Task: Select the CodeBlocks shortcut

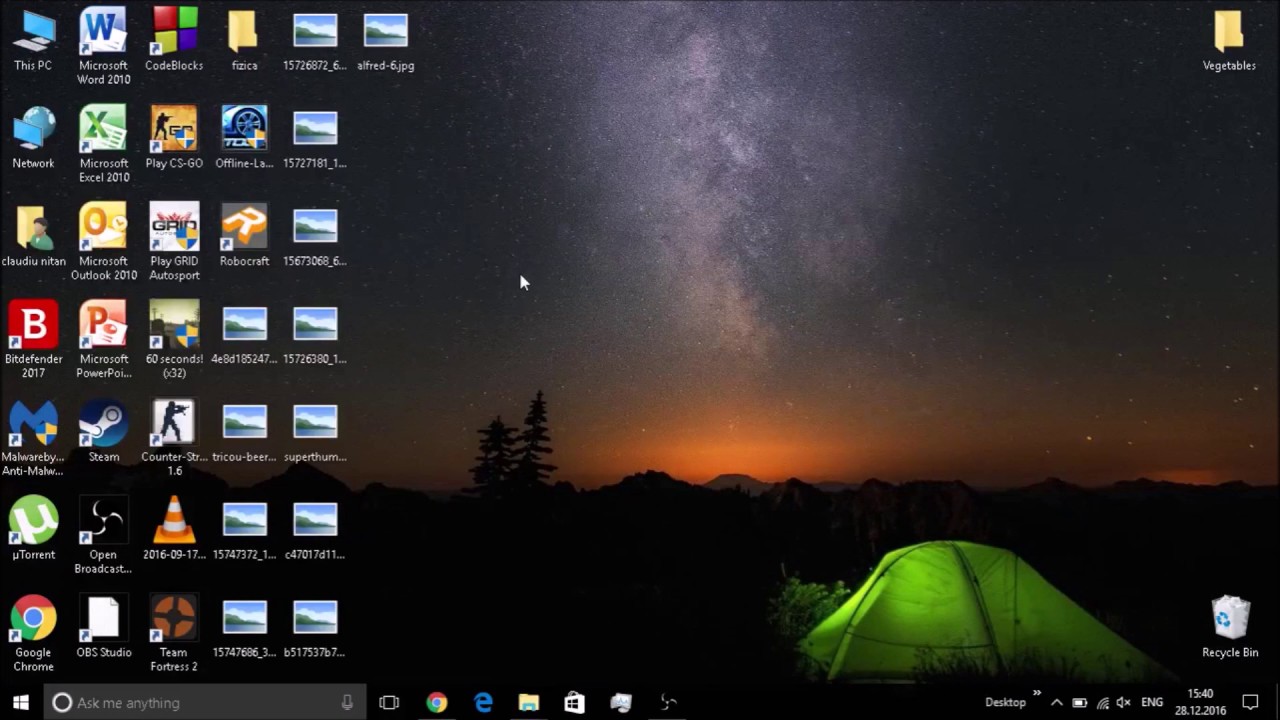Action: 174,40
